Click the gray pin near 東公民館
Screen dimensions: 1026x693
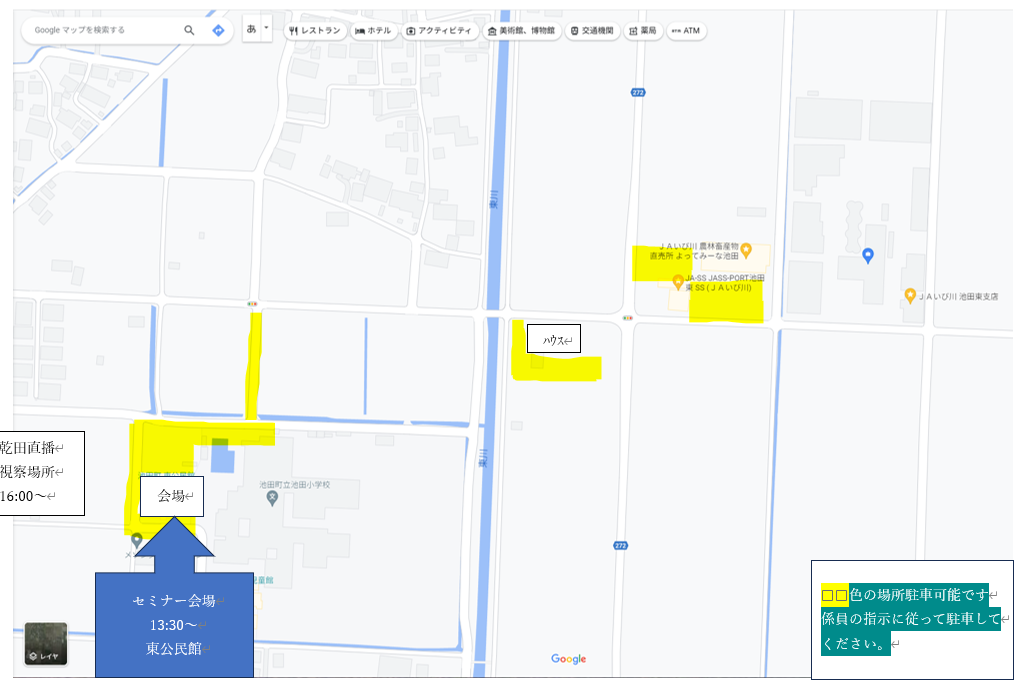coord(136,541)
